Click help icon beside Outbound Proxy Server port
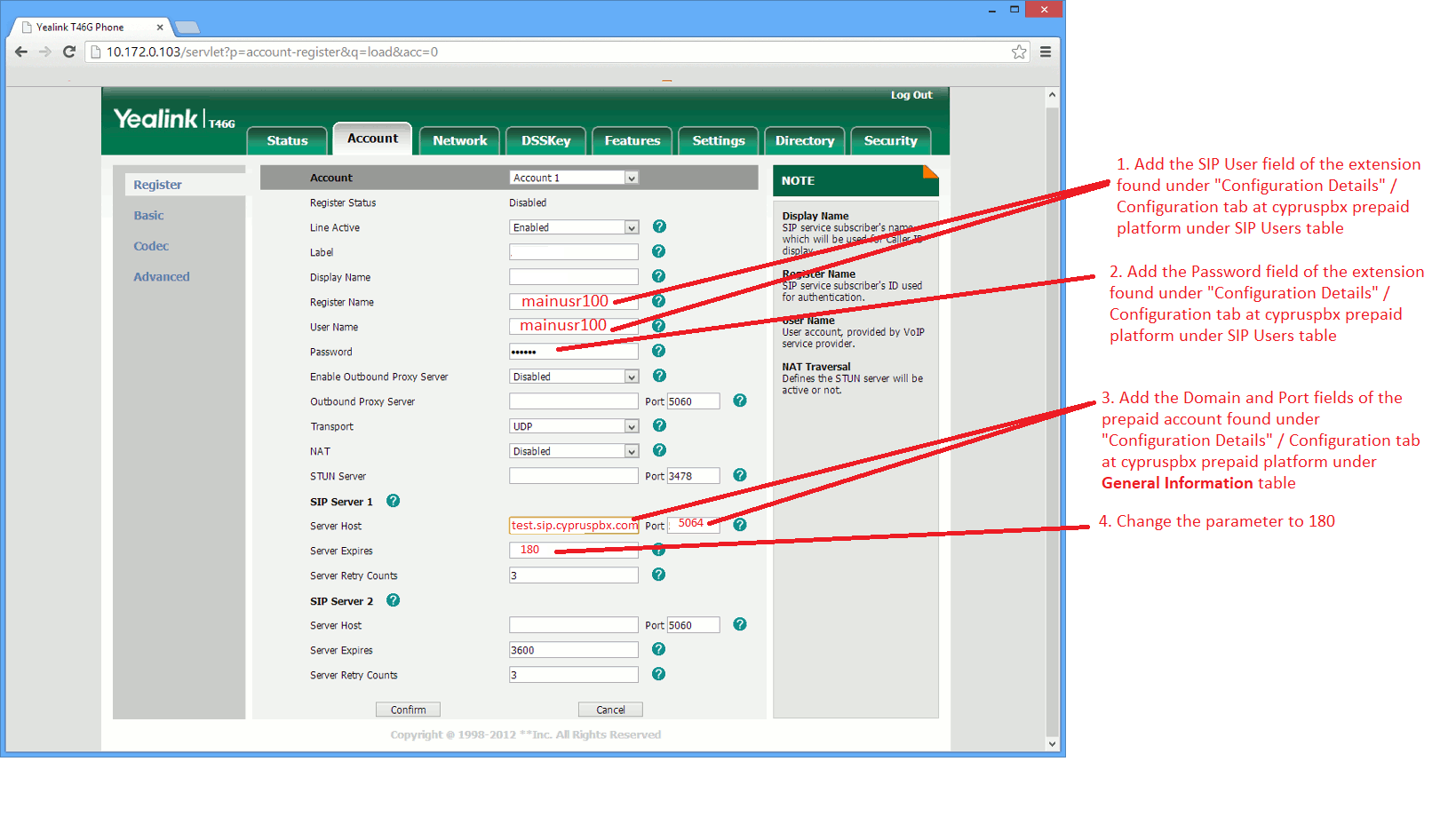The image size is (1456, 817). click(740, 401)
